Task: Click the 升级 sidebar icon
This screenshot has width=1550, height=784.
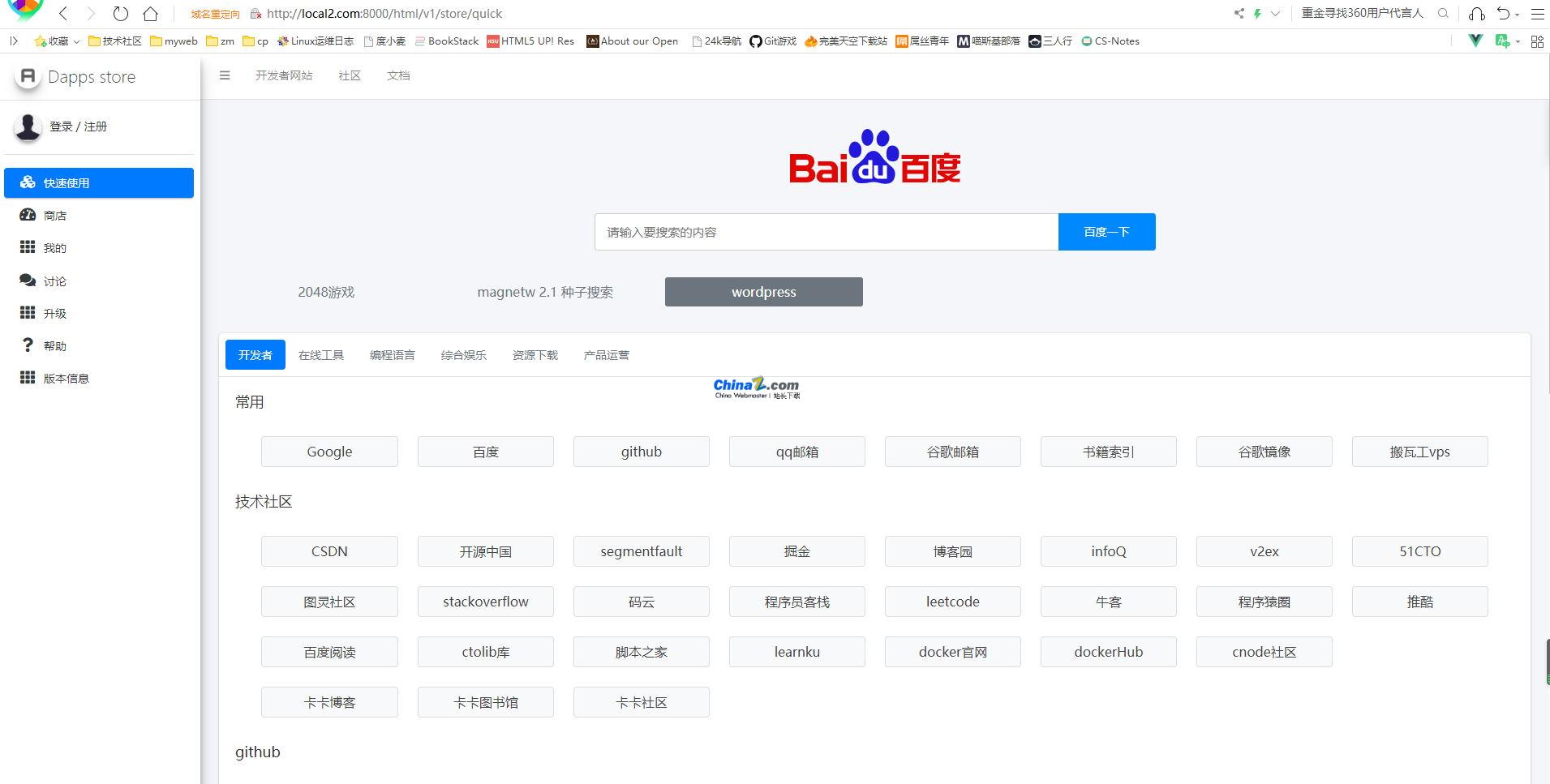Action: tap(28, 313)
